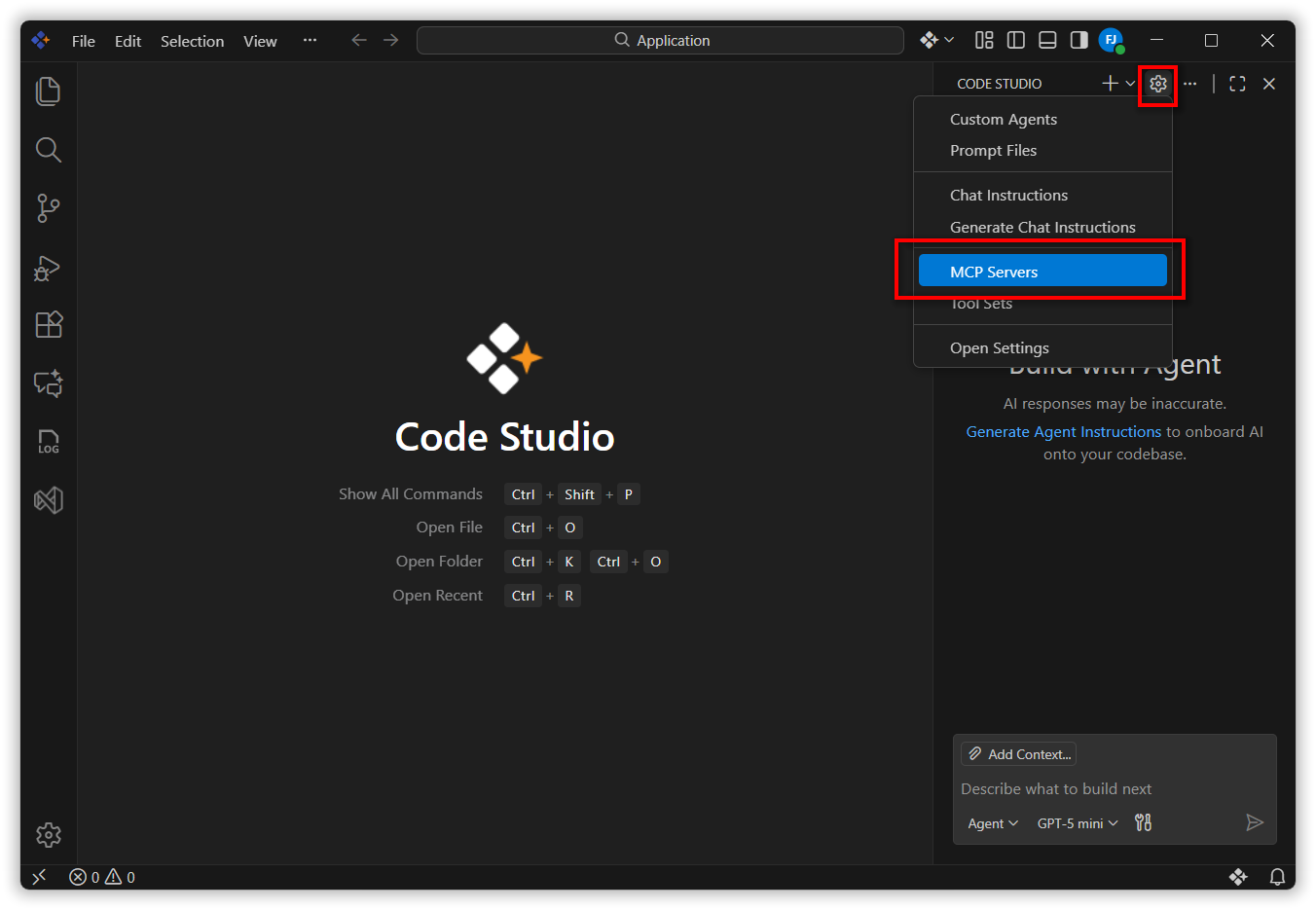Open the Run and Debug view

tap(48, 268)
